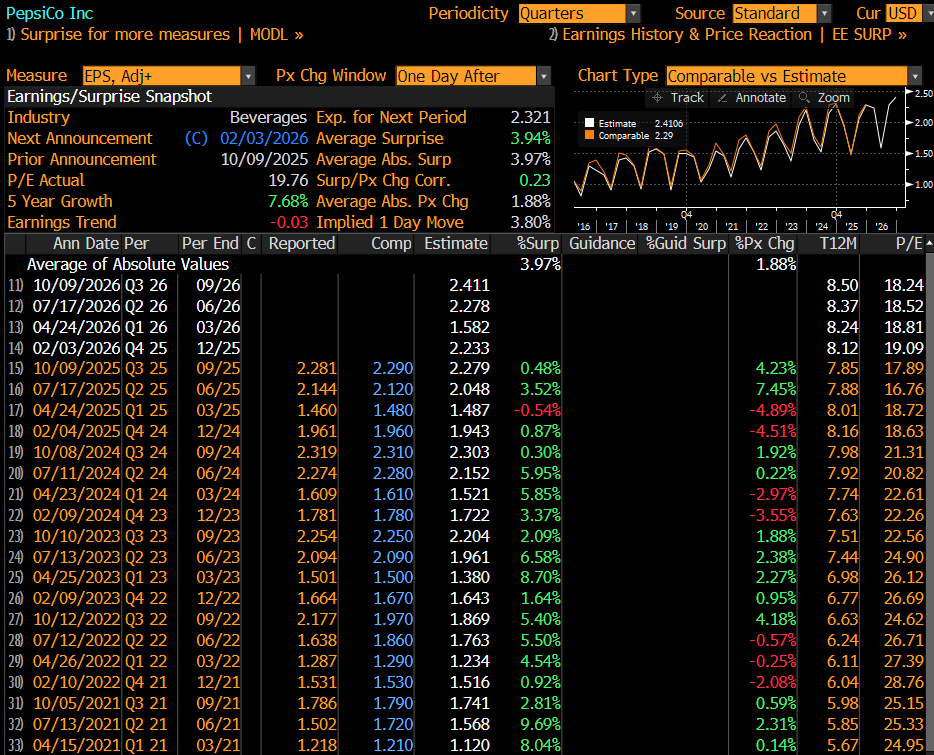
Task: Click the P/E column header
Action: click(908, 243)
